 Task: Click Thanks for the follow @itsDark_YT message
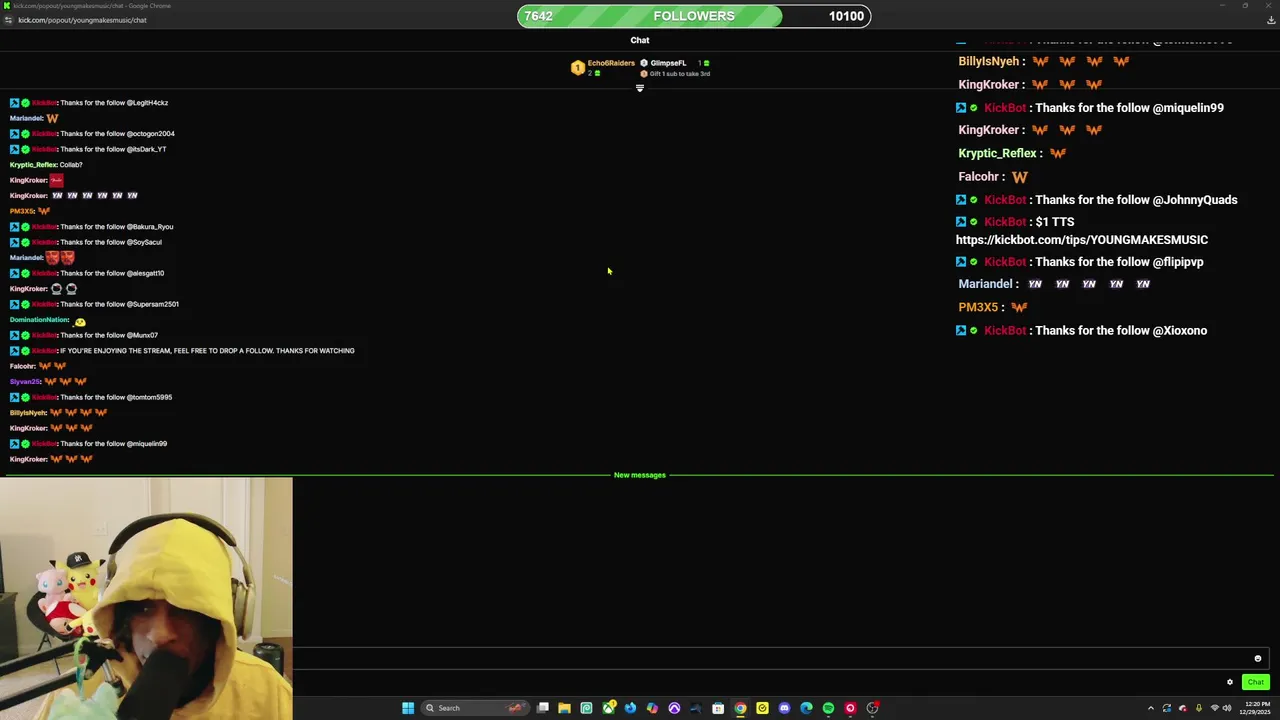114,149
